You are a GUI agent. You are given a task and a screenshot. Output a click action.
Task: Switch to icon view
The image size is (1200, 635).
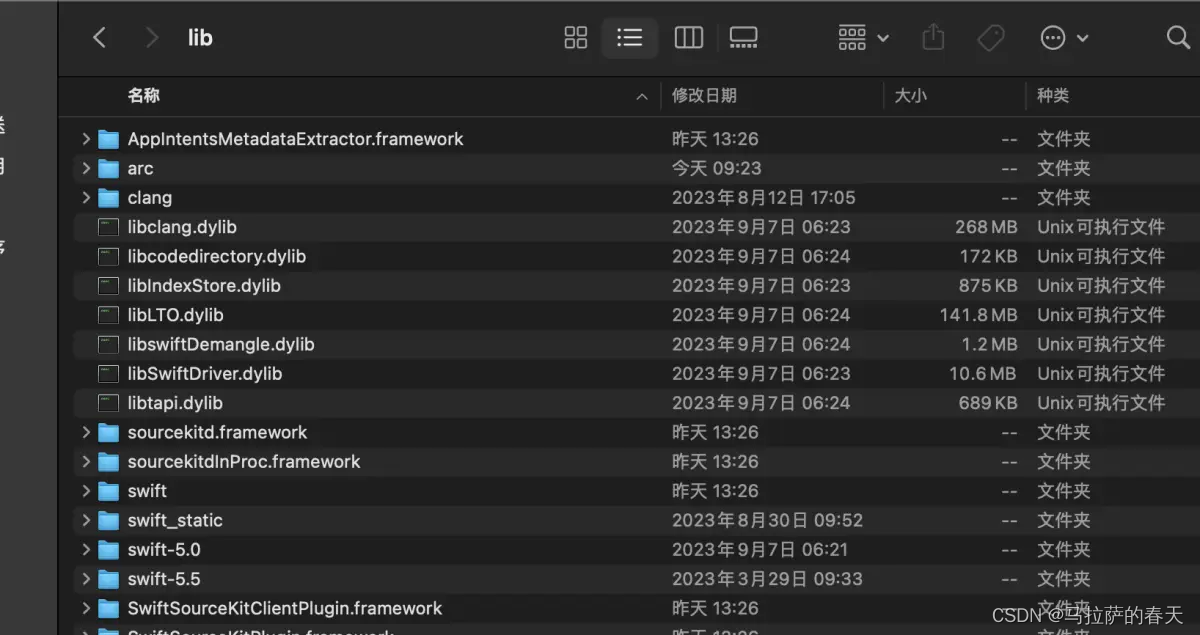(x=576, y=37)
